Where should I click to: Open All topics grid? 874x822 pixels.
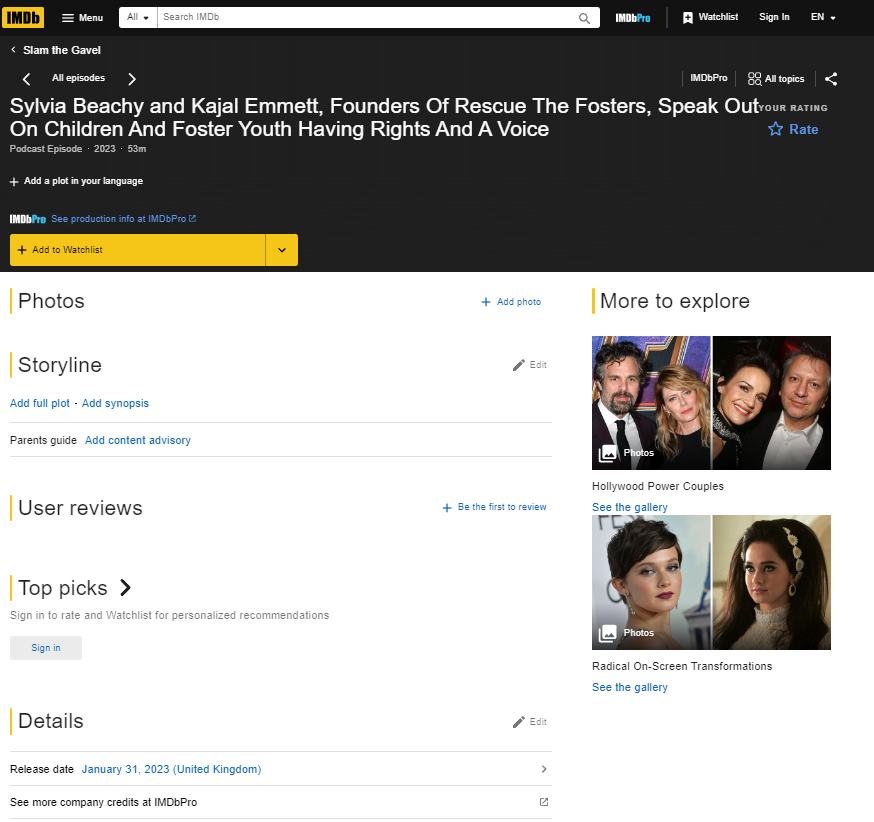776,79
